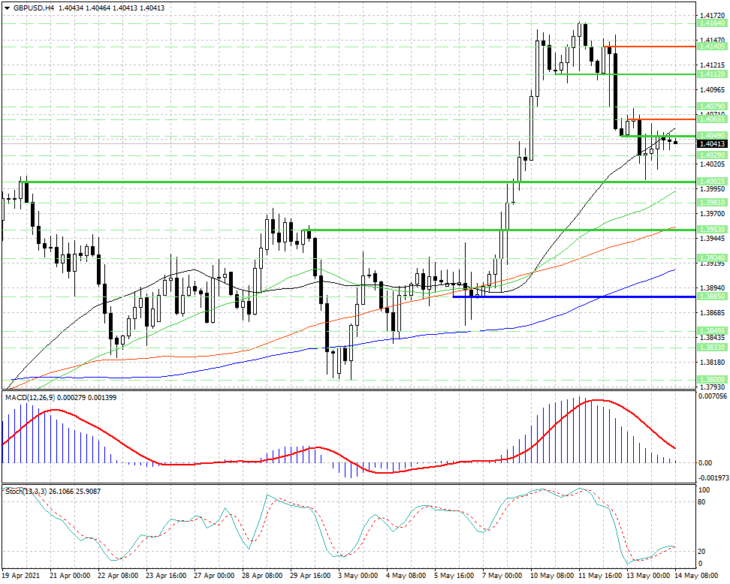The image size is (730, 584).
Task: Select the 1.41640 level price label
Action: click(712, 23)
